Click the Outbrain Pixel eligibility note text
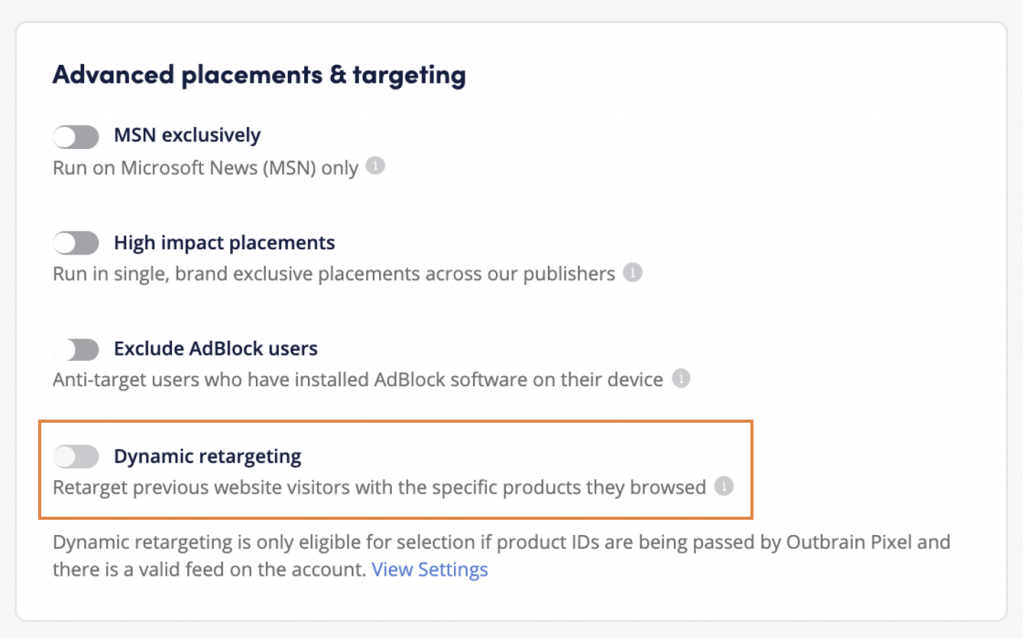Viewport: 1024px width, 639px height. click(500, 543)
